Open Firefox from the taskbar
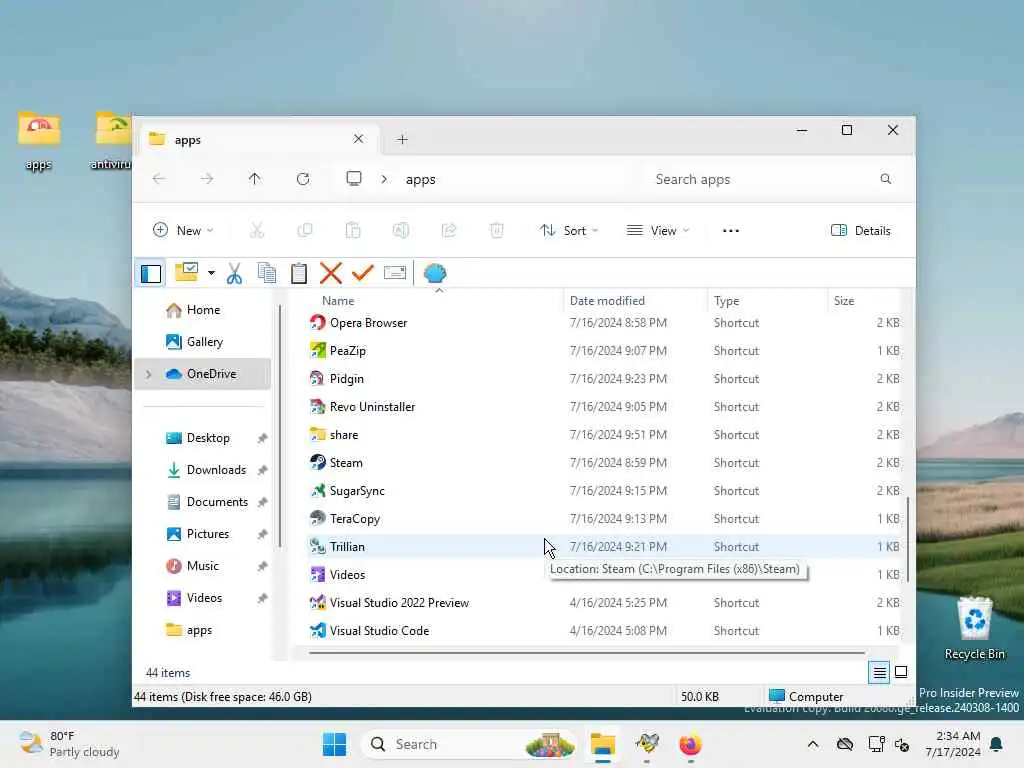 690,744
